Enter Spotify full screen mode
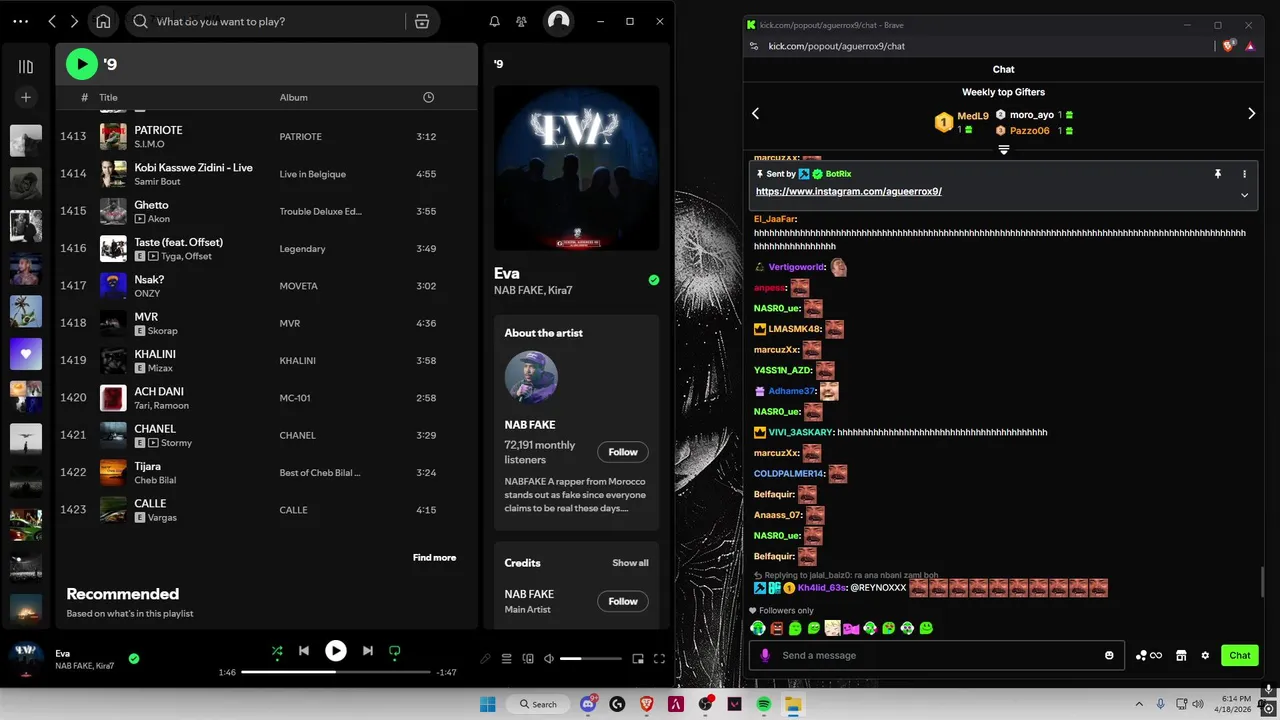Image resolution: width=1280 pixels, height=720 pixels. click(x=659, y=659)
